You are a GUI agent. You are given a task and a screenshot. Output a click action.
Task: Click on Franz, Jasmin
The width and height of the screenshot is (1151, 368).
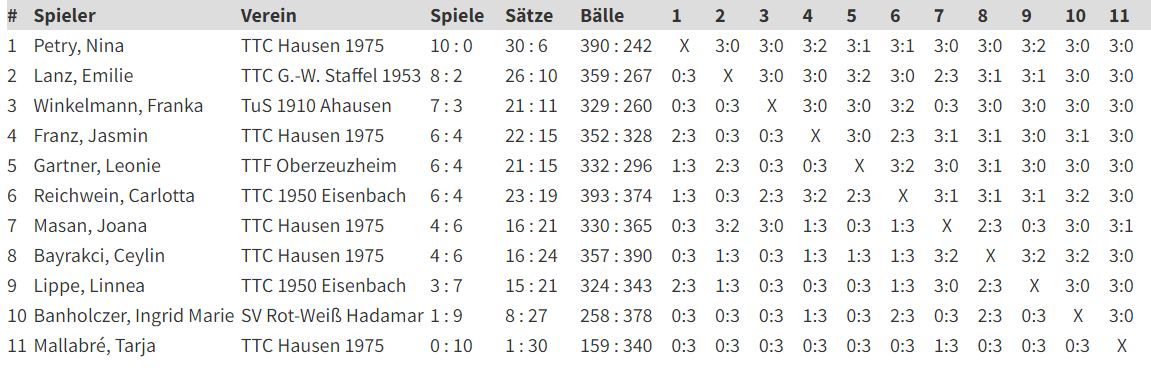pos(91,136)
